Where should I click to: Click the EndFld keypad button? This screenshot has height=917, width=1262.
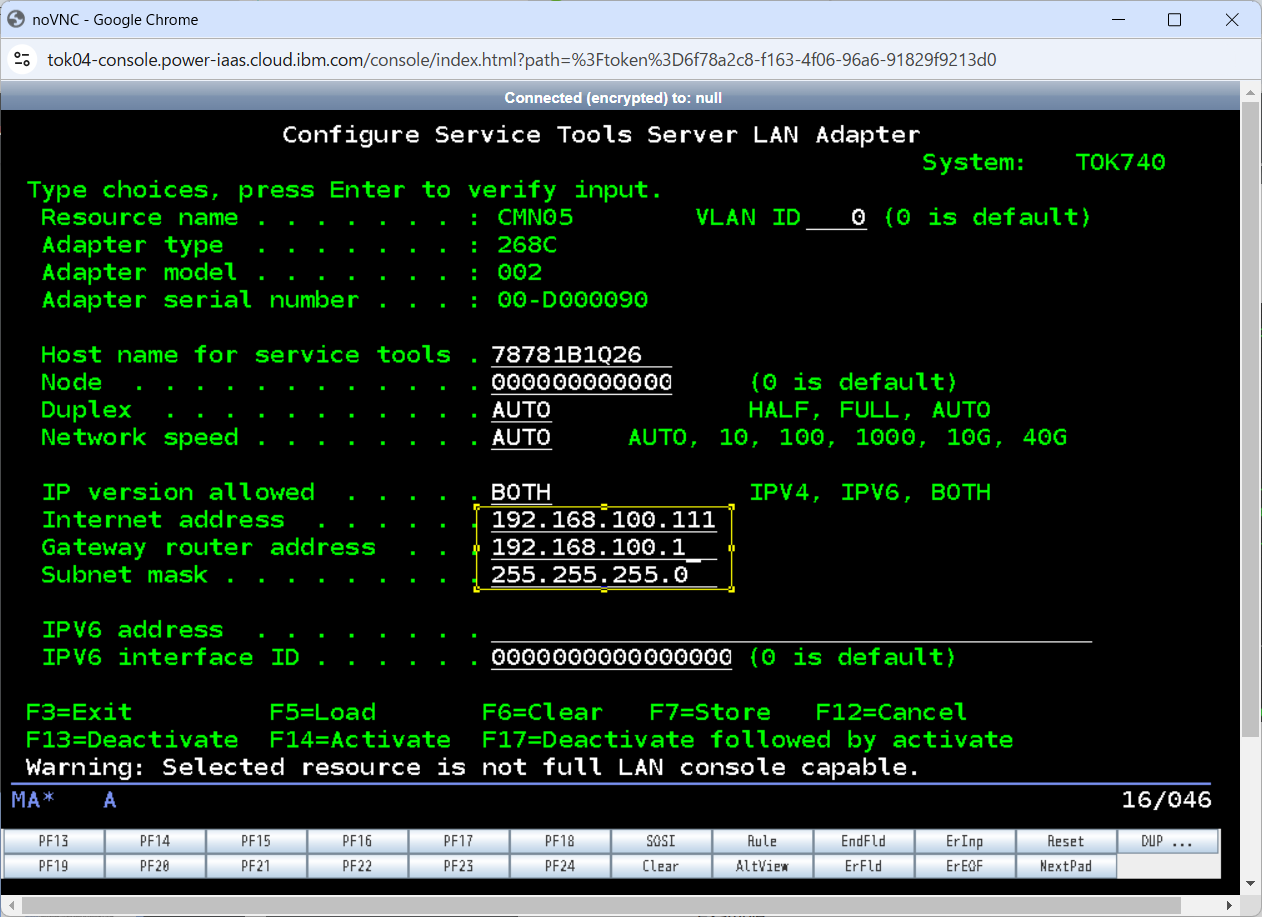click(x=863, y=841)
